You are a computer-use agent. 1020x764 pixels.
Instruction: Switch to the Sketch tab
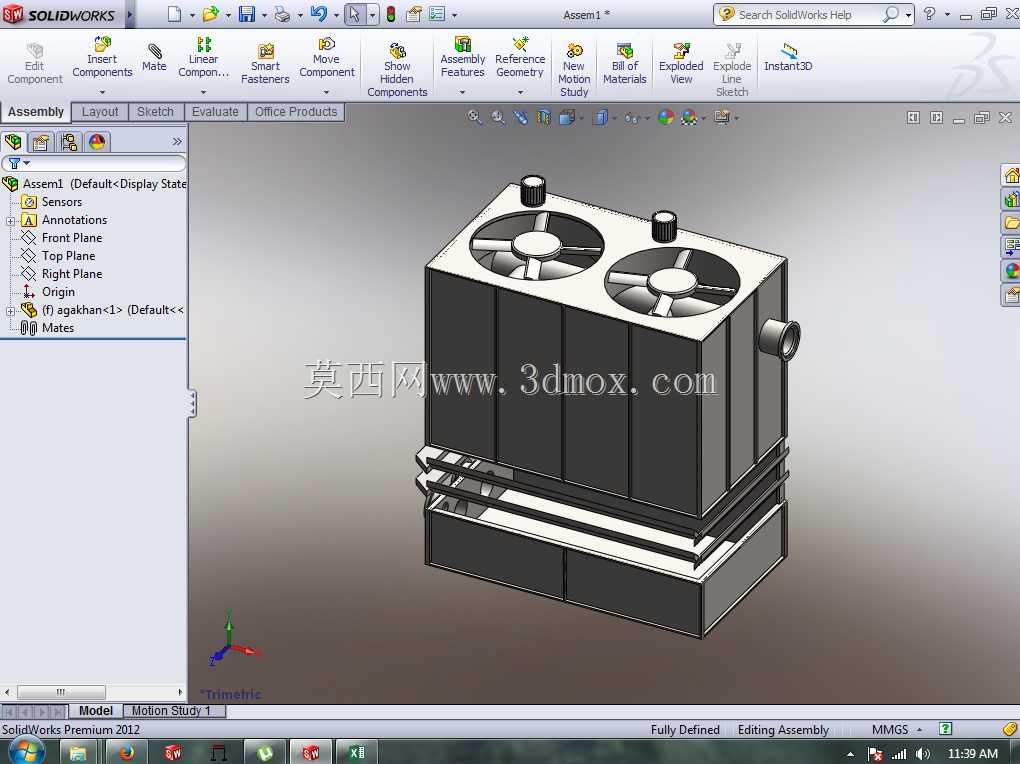pyautogui.click(x=155, y=112)
